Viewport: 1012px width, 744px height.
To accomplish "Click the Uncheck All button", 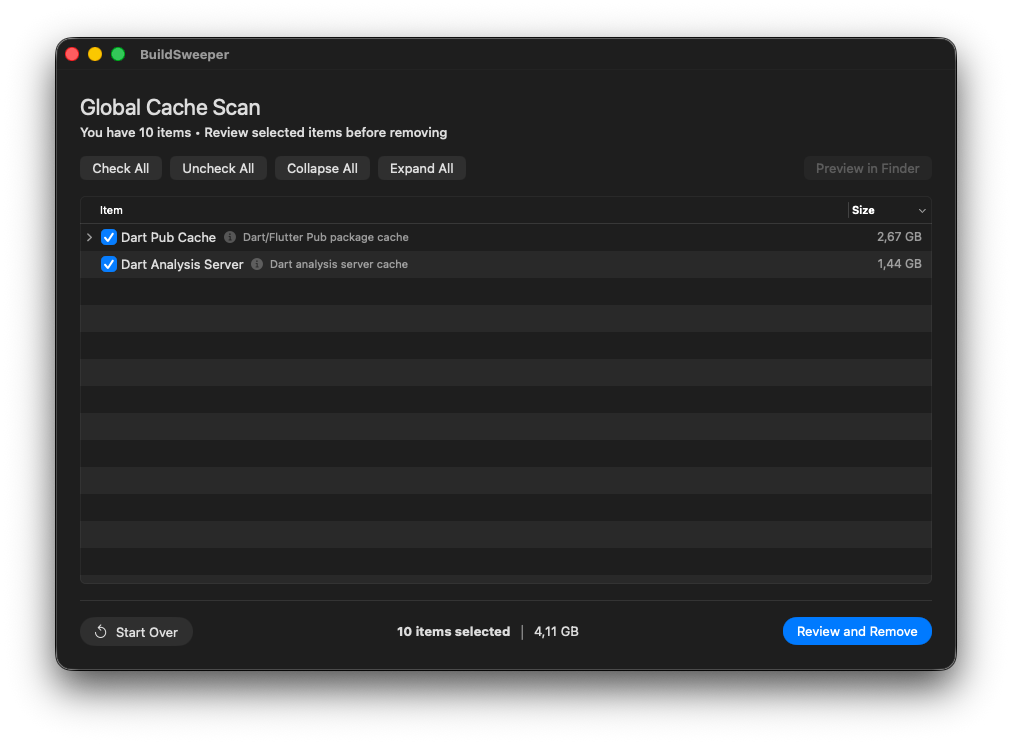I will (218, 168).
